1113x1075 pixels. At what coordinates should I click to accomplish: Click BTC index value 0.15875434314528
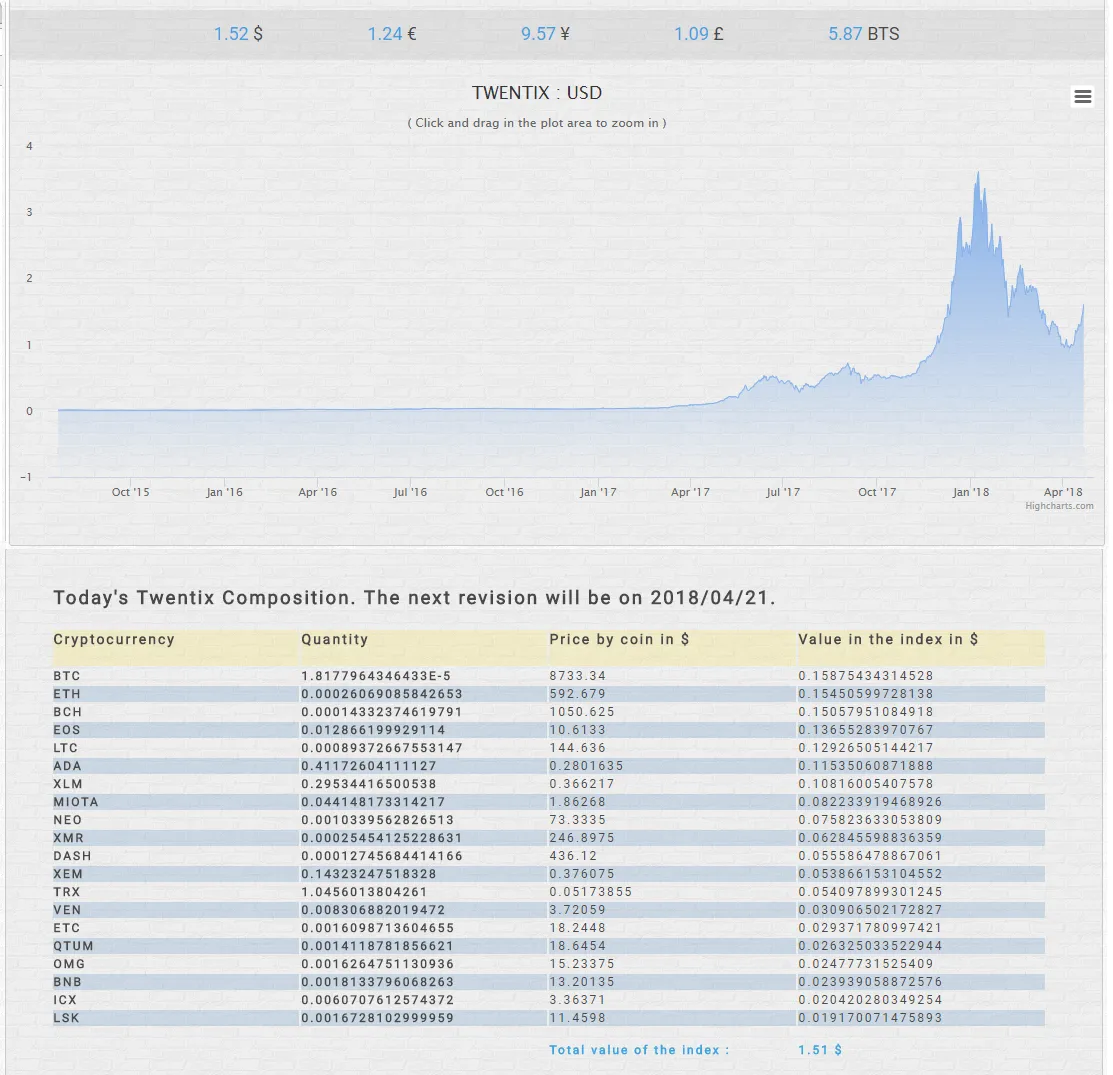click(x=865, y=675)
